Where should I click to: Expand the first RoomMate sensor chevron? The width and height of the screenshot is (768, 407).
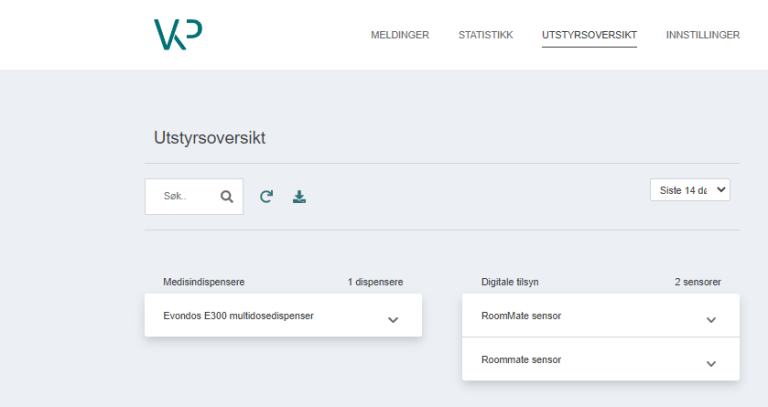click(x=711, y=320)
